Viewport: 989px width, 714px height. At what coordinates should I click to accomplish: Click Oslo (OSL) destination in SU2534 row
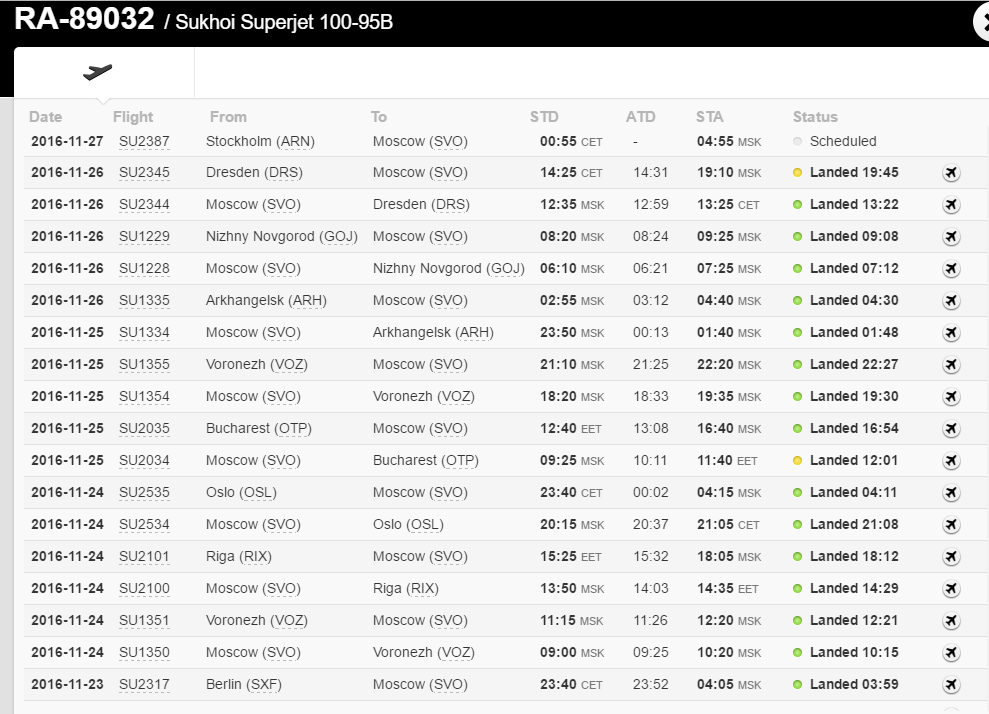point(408,525)
